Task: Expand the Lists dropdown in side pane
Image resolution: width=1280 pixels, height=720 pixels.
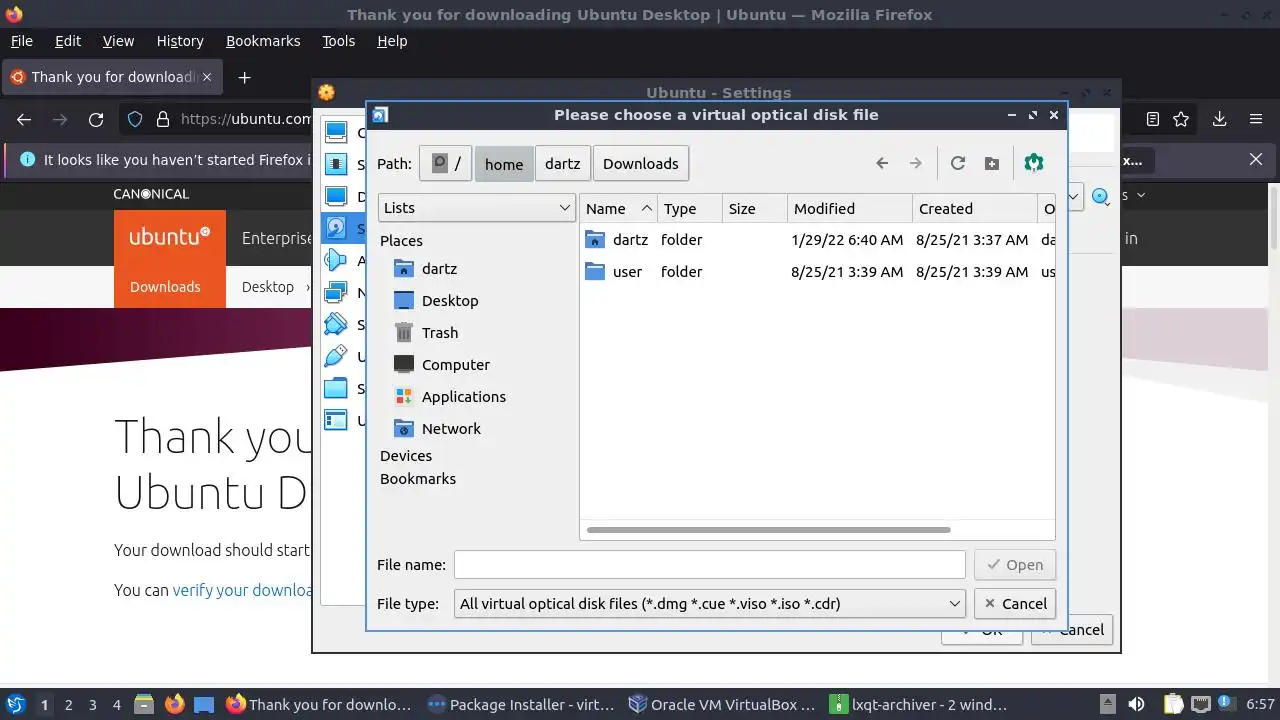Action: pyautogui.click(x=476, y=207)
